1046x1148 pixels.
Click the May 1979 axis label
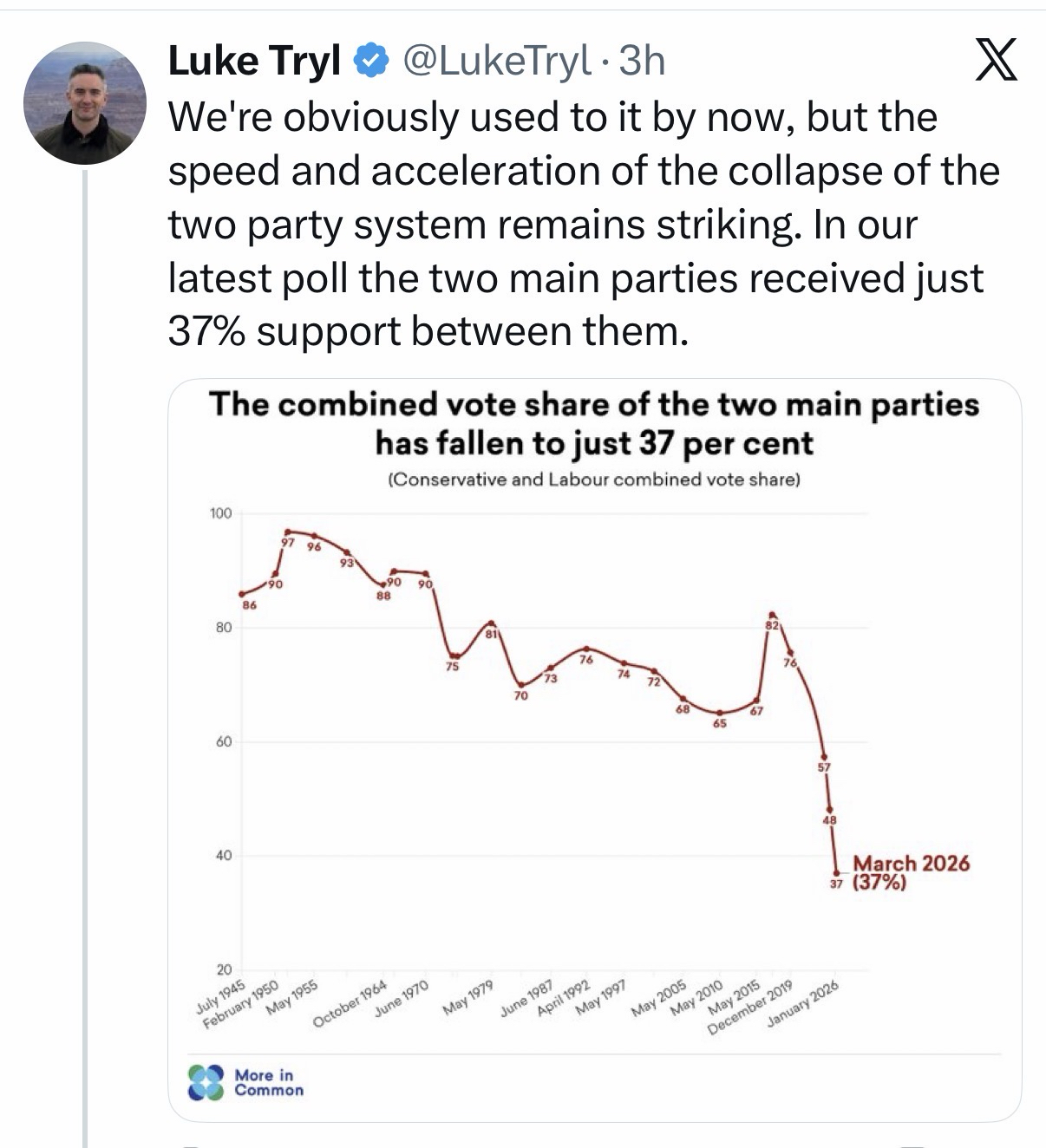[468, 997]
